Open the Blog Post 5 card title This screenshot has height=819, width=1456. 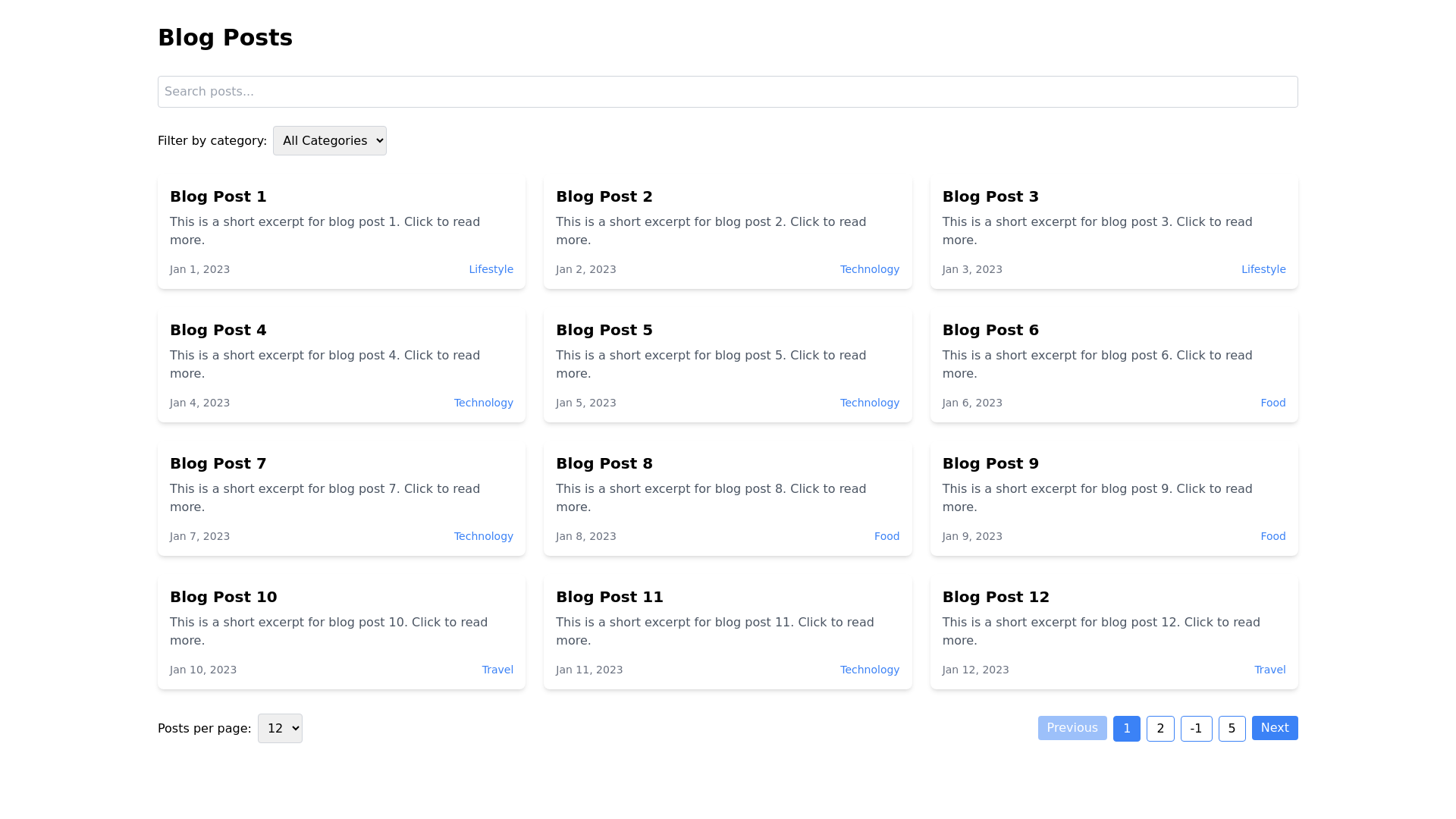604,330
